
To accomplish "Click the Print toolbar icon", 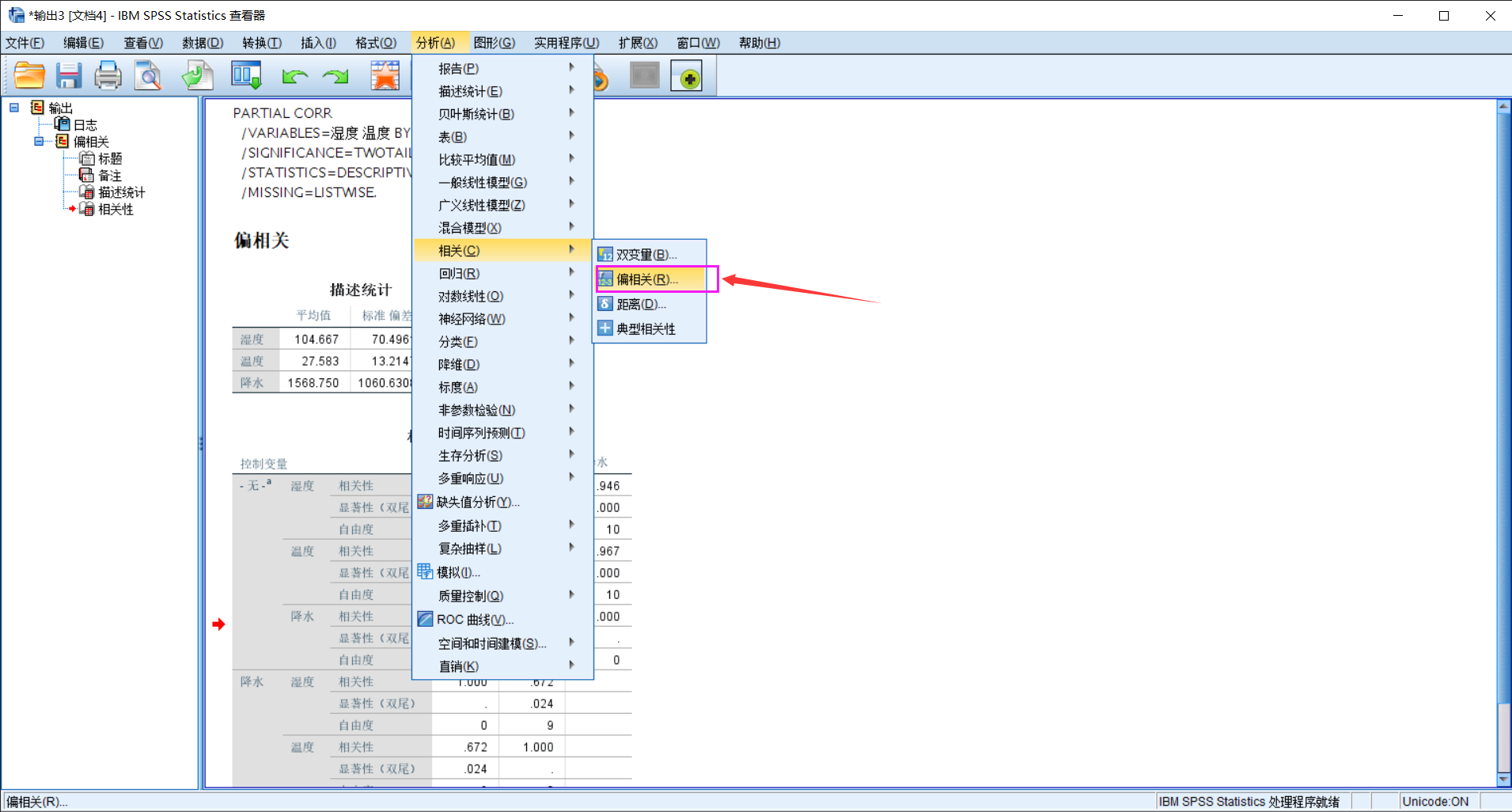I will [108, 76].
